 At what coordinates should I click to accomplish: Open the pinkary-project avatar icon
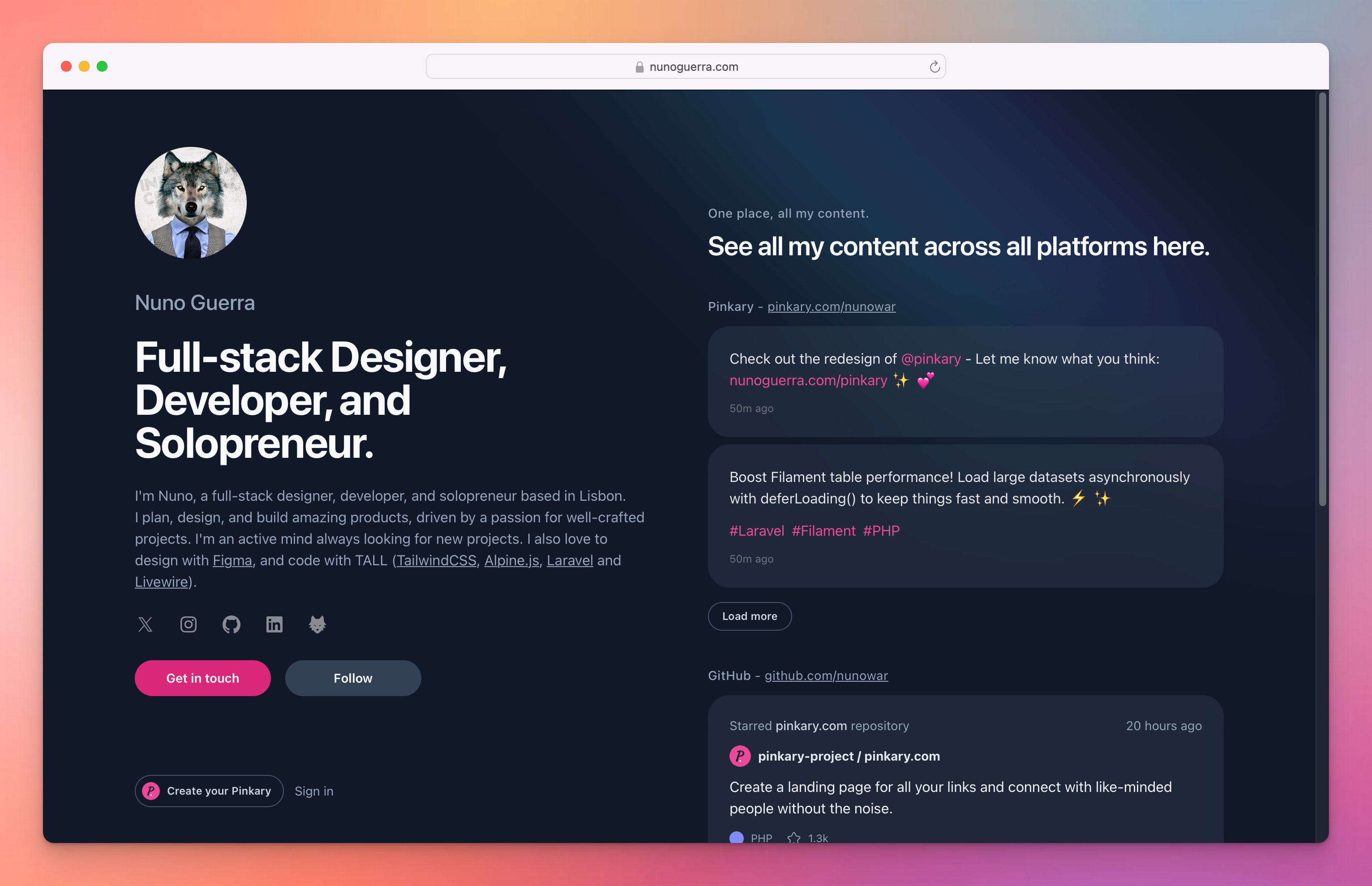[740, 756]
